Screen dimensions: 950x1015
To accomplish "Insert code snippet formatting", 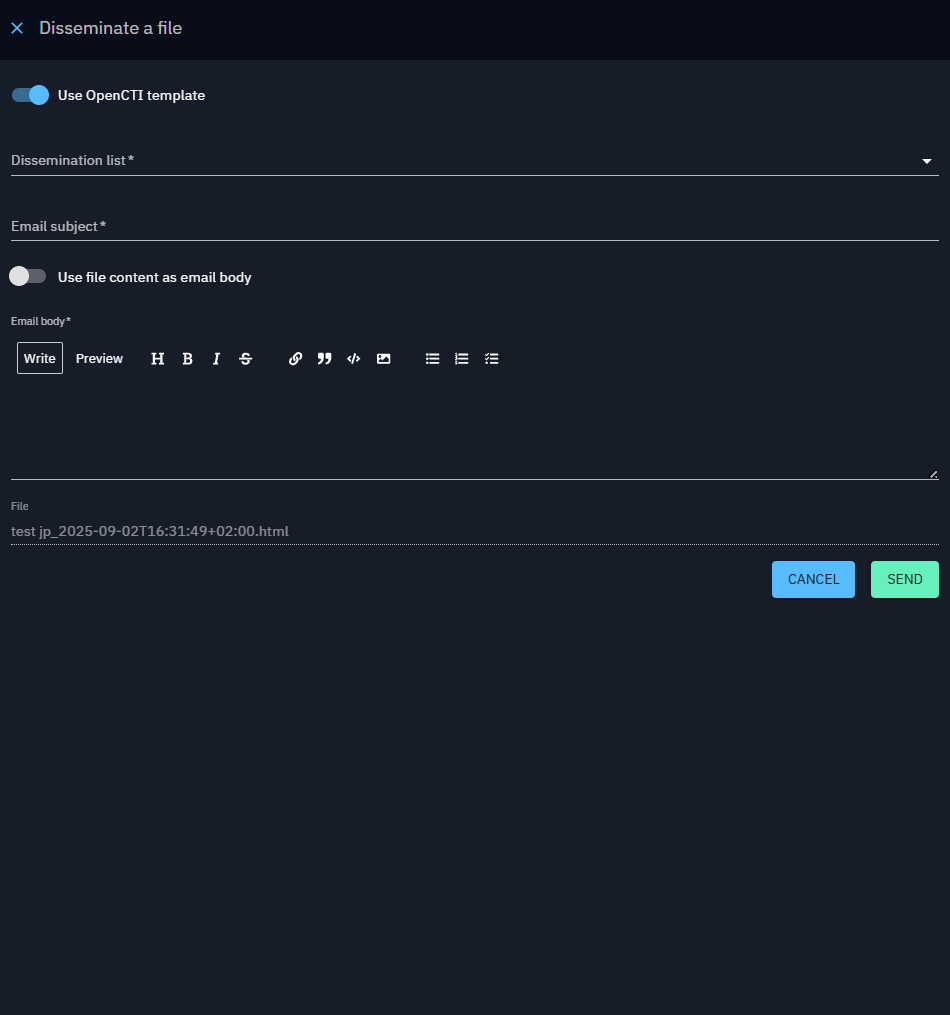I will coord(353,359).
